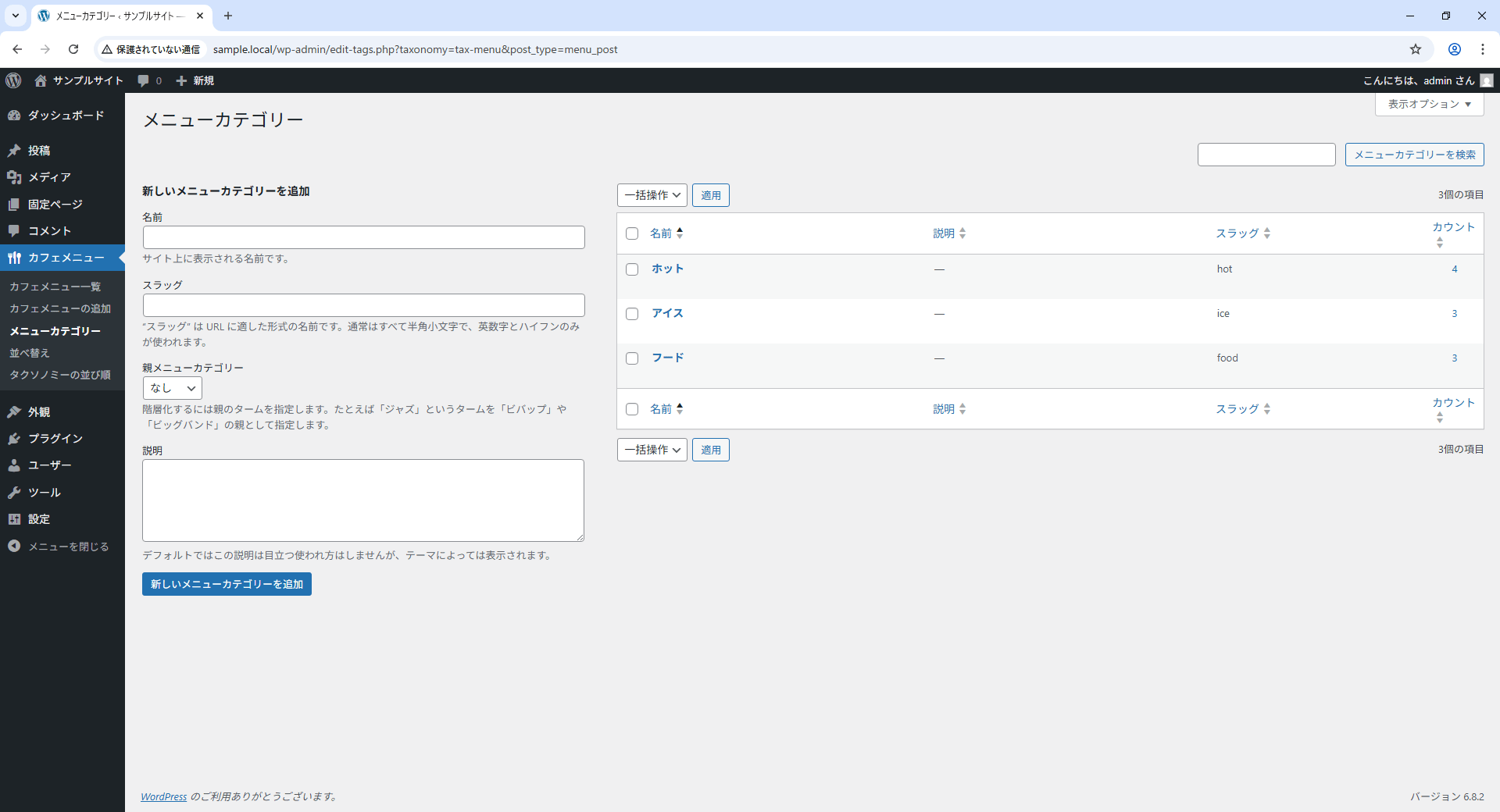
Task: Open the WordPress logo menu in admin bar
Action: point(13,80)
